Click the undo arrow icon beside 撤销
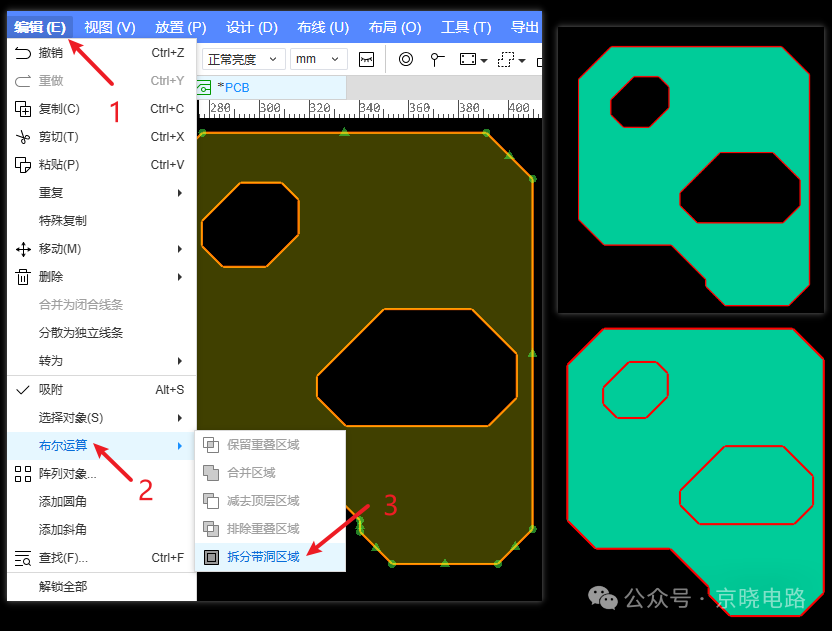 point(23,53)
